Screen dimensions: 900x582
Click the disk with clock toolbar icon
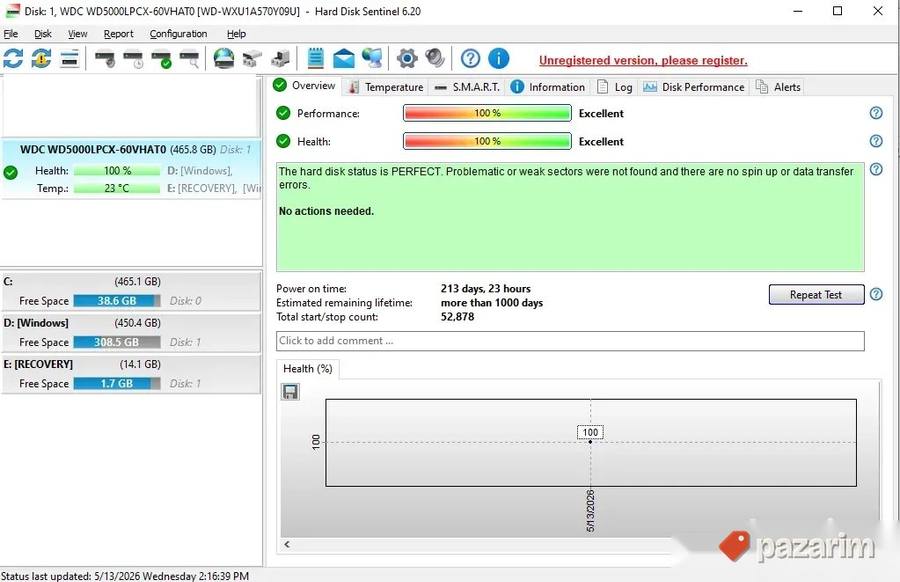tap(133, 59)
